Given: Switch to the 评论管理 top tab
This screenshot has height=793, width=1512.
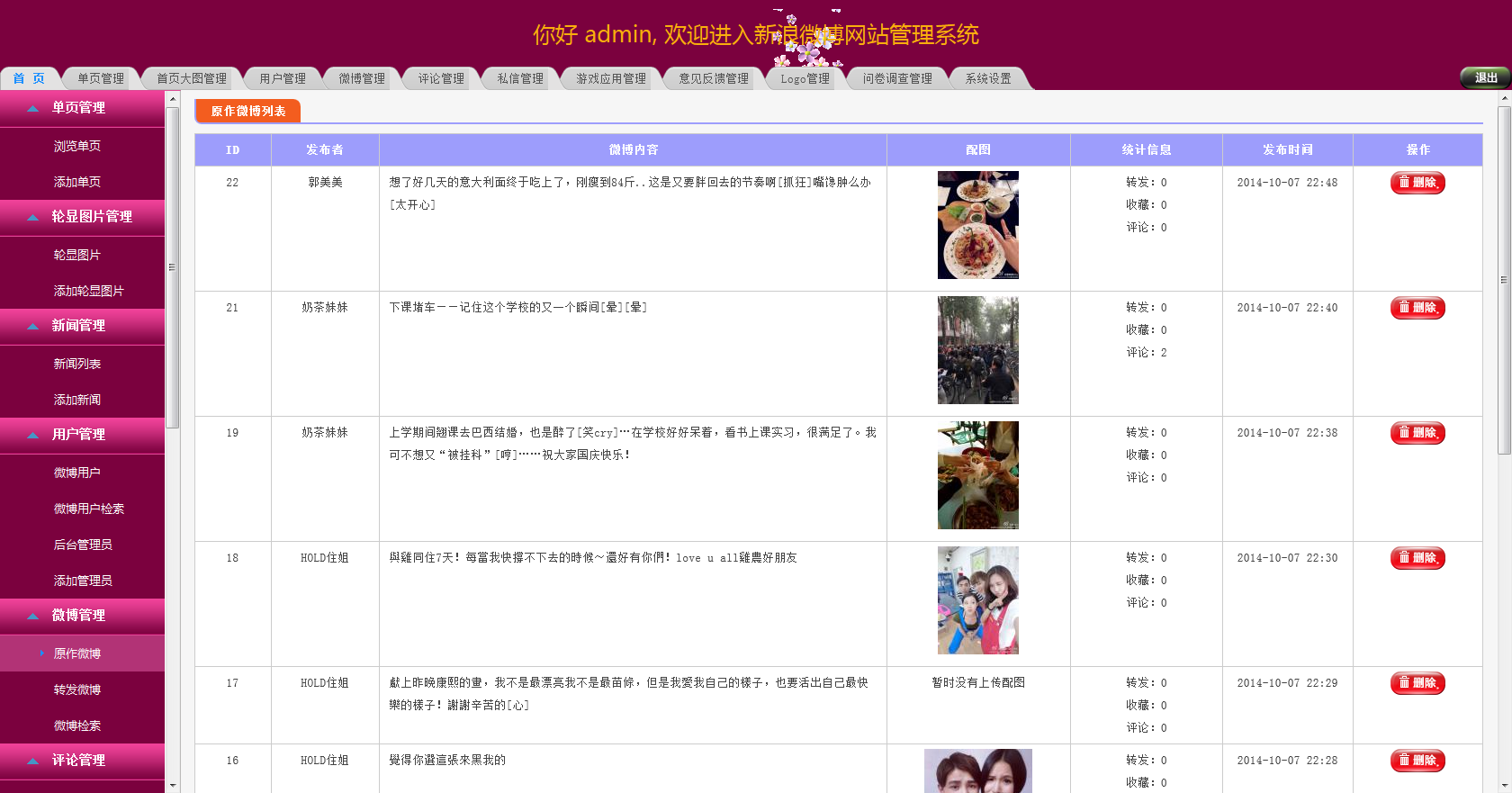Looking at the screenshot, I should pyautogui.click(x=441, y=78).
